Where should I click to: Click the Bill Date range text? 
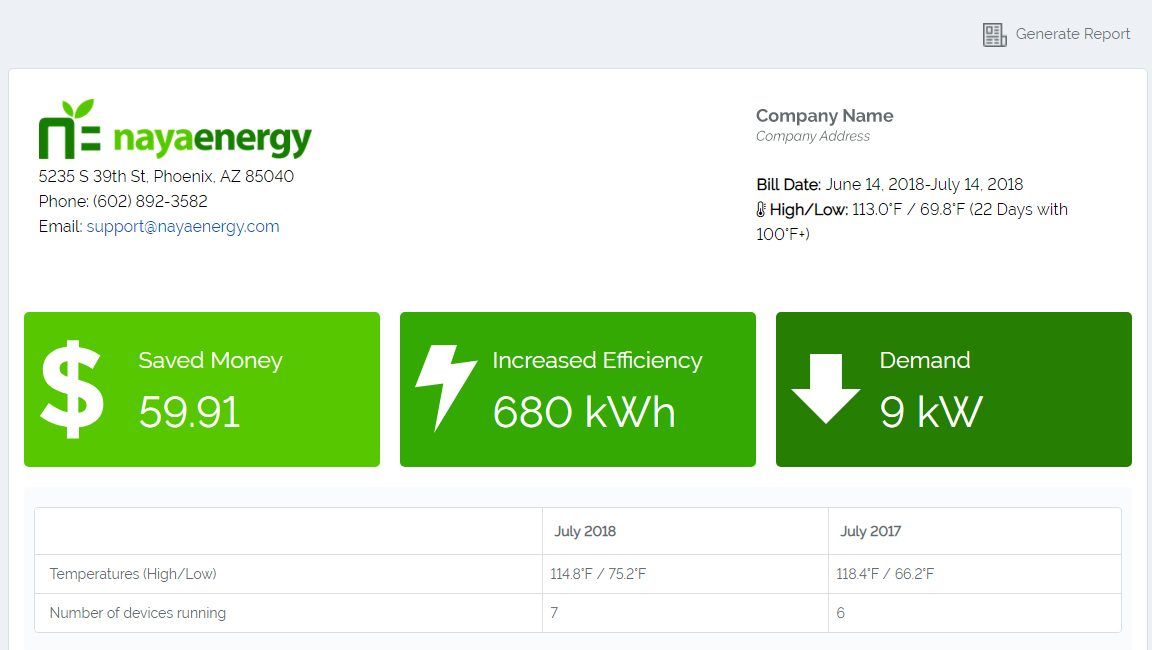[x=924, y=185]
